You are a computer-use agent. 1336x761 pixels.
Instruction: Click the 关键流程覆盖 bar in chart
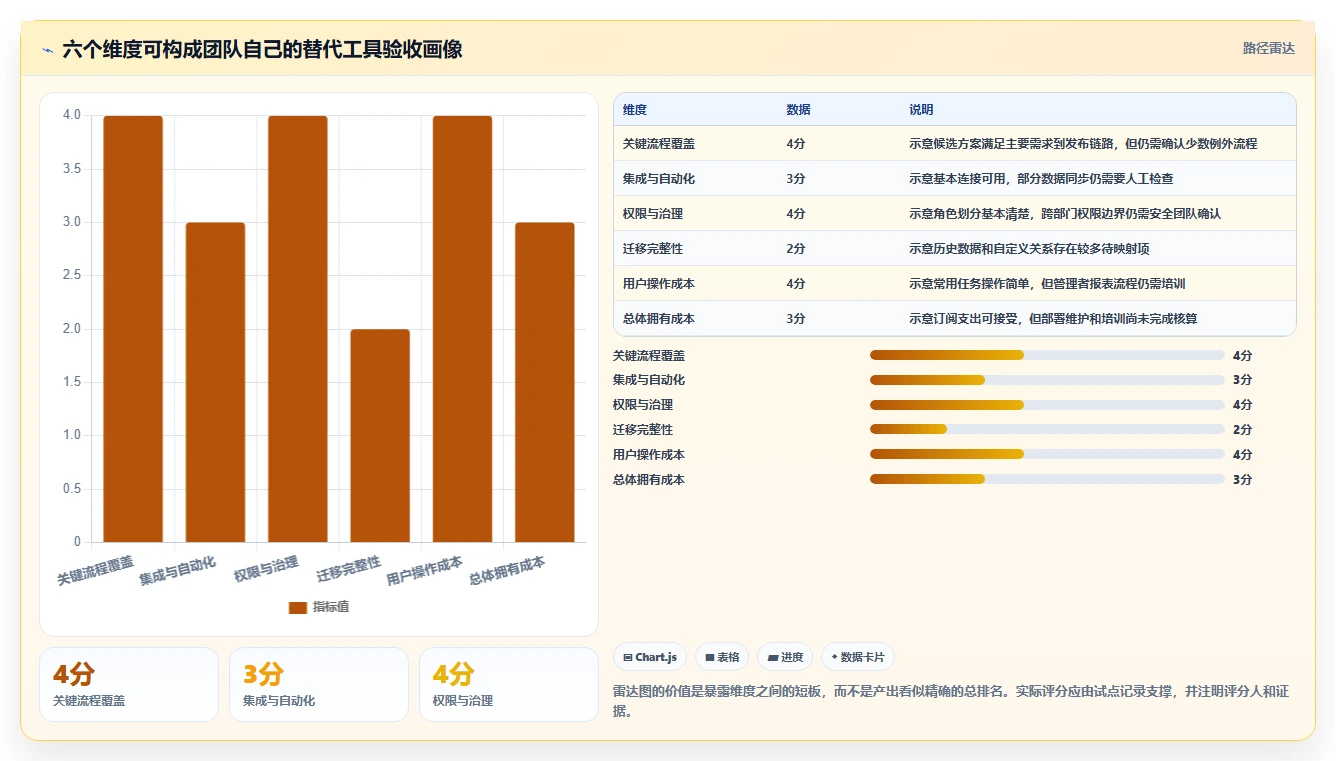point(133,329)
